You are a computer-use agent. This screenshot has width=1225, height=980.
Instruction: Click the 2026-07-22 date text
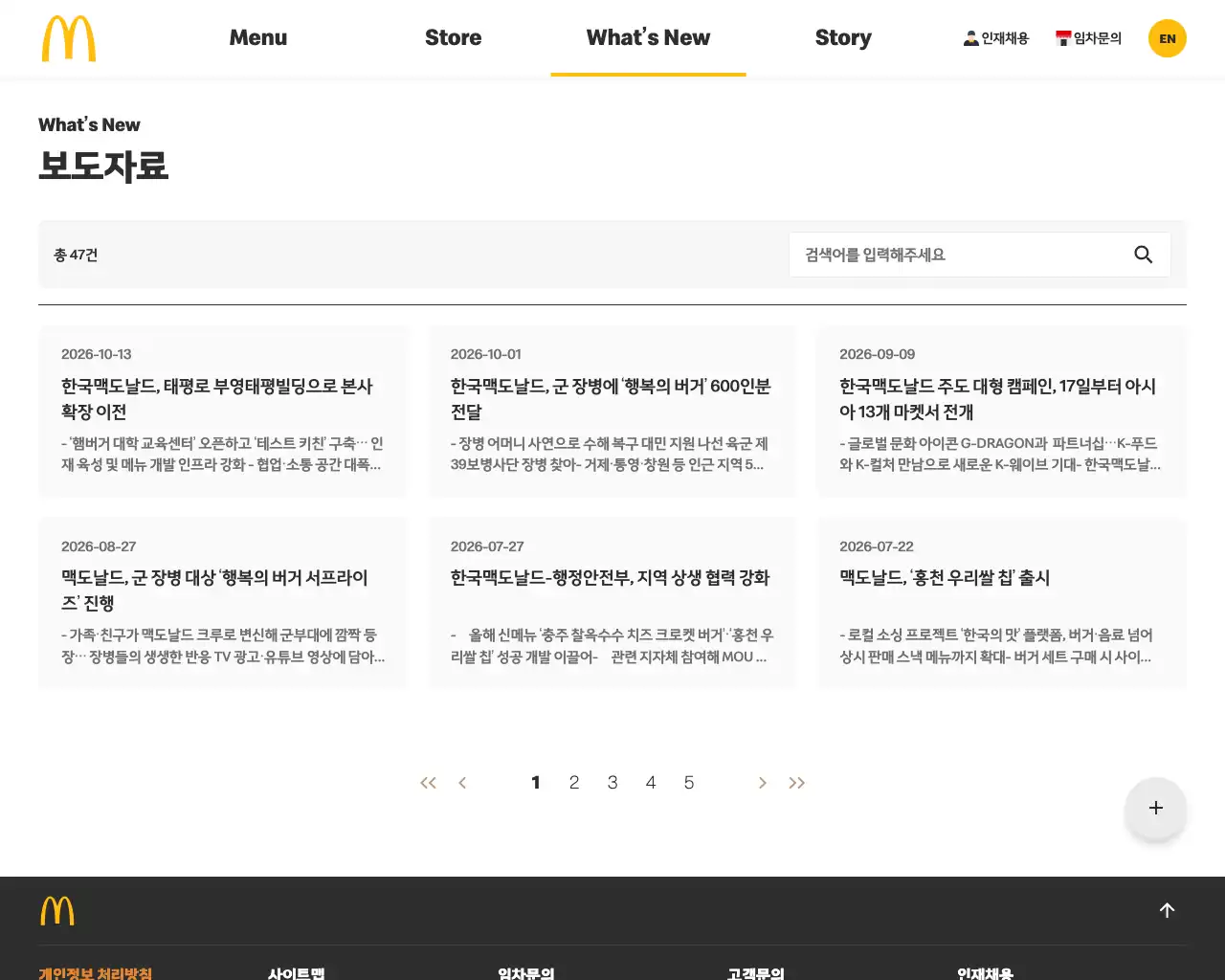[x=877, y=546]
